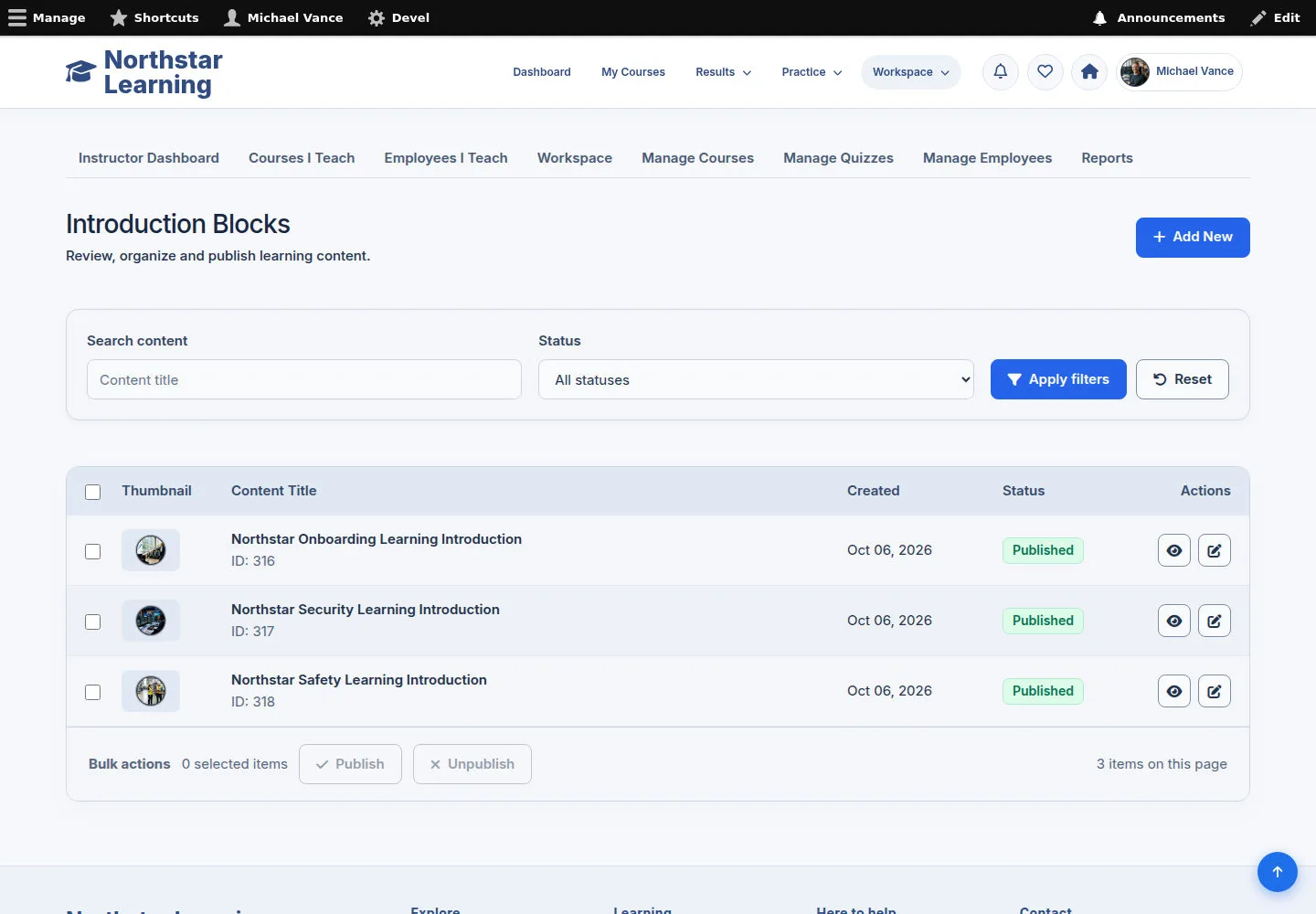Screen dimensions: 1316x914
Task: Open the notifications bell icon
Action: tap(1001, 72)
